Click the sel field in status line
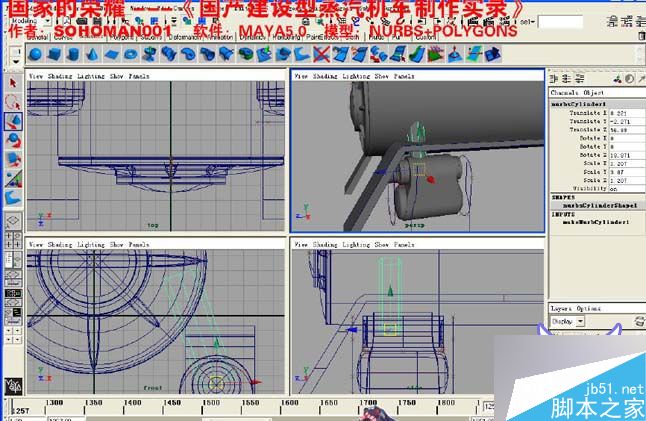Viewport: 646px width, 421px height. coord(560,21)
